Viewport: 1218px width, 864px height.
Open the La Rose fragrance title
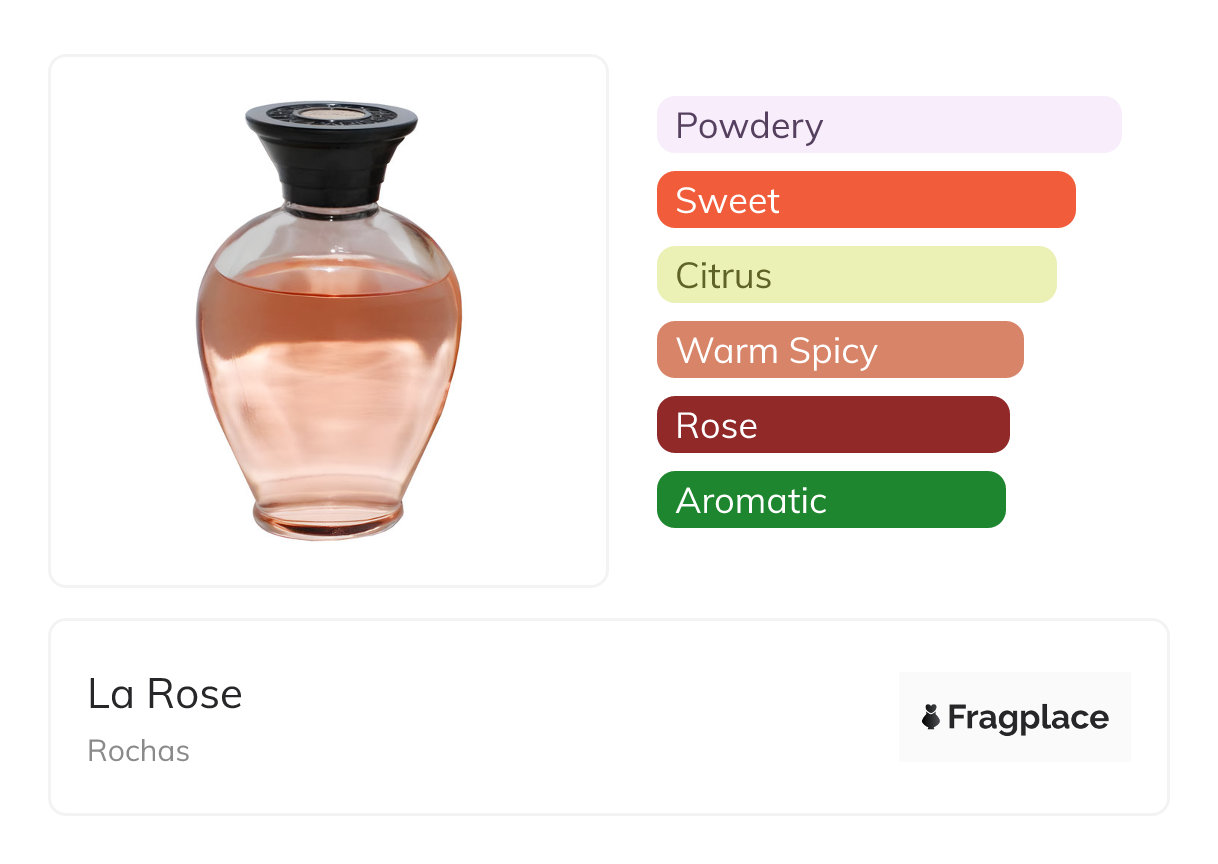point(165,694)
